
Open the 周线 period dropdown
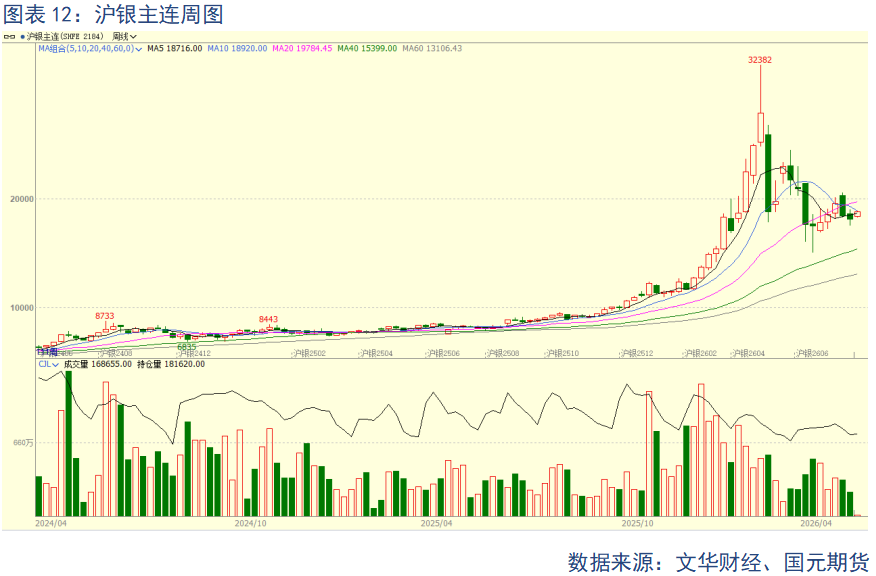coord(124,37)
